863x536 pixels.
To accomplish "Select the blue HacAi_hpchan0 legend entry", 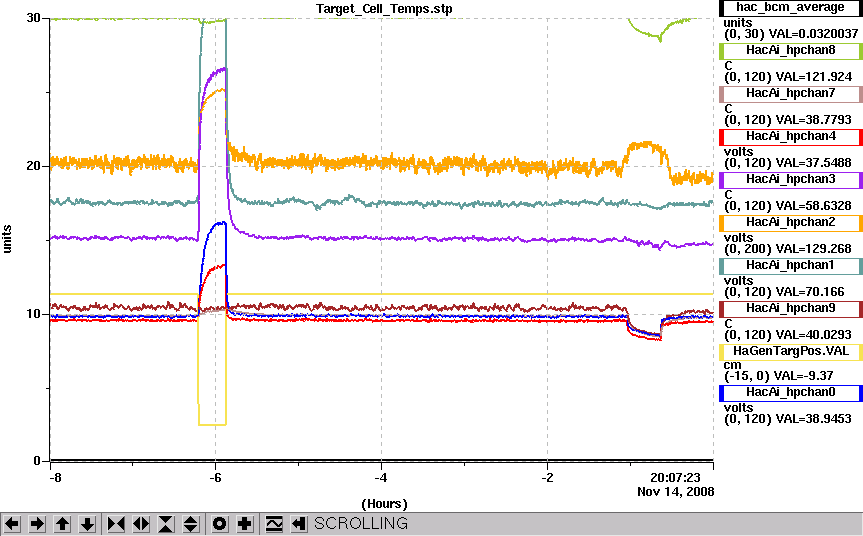I will (790, 393).
